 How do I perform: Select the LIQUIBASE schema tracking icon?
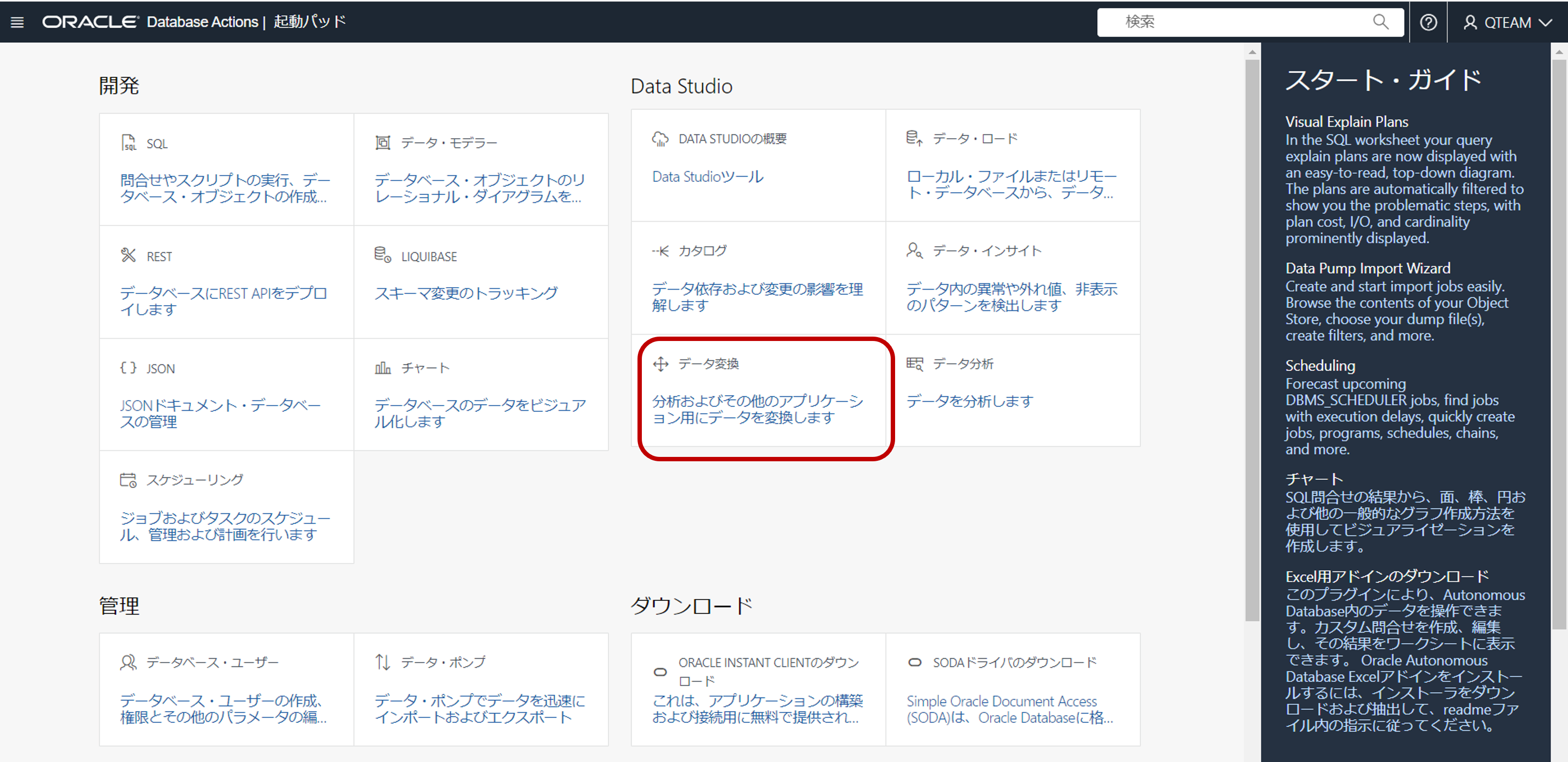383,255
